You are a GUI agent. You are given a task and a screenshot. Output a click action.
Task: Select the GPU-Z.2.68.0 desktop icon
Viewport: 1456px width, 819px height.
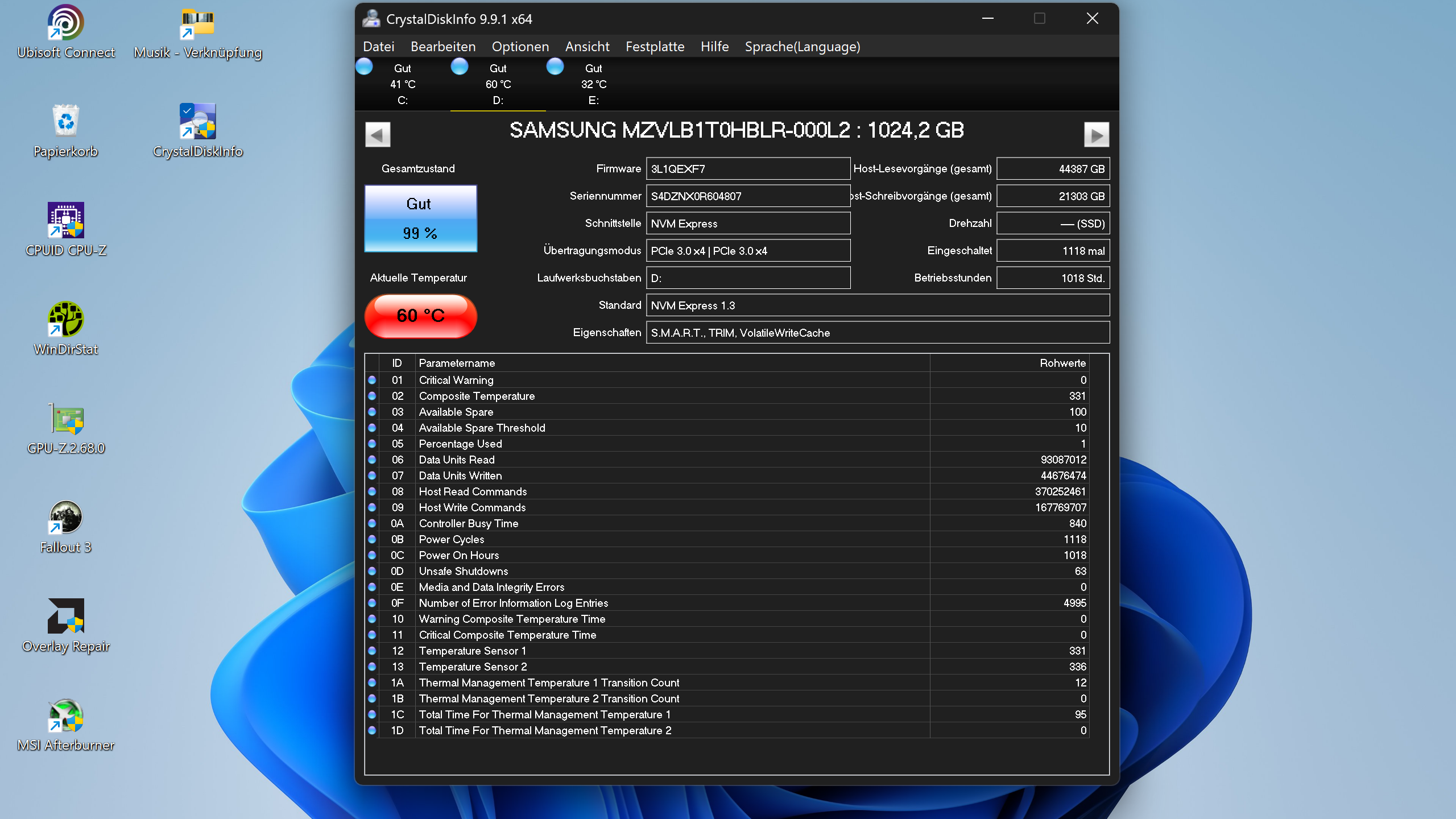[65, 428]
